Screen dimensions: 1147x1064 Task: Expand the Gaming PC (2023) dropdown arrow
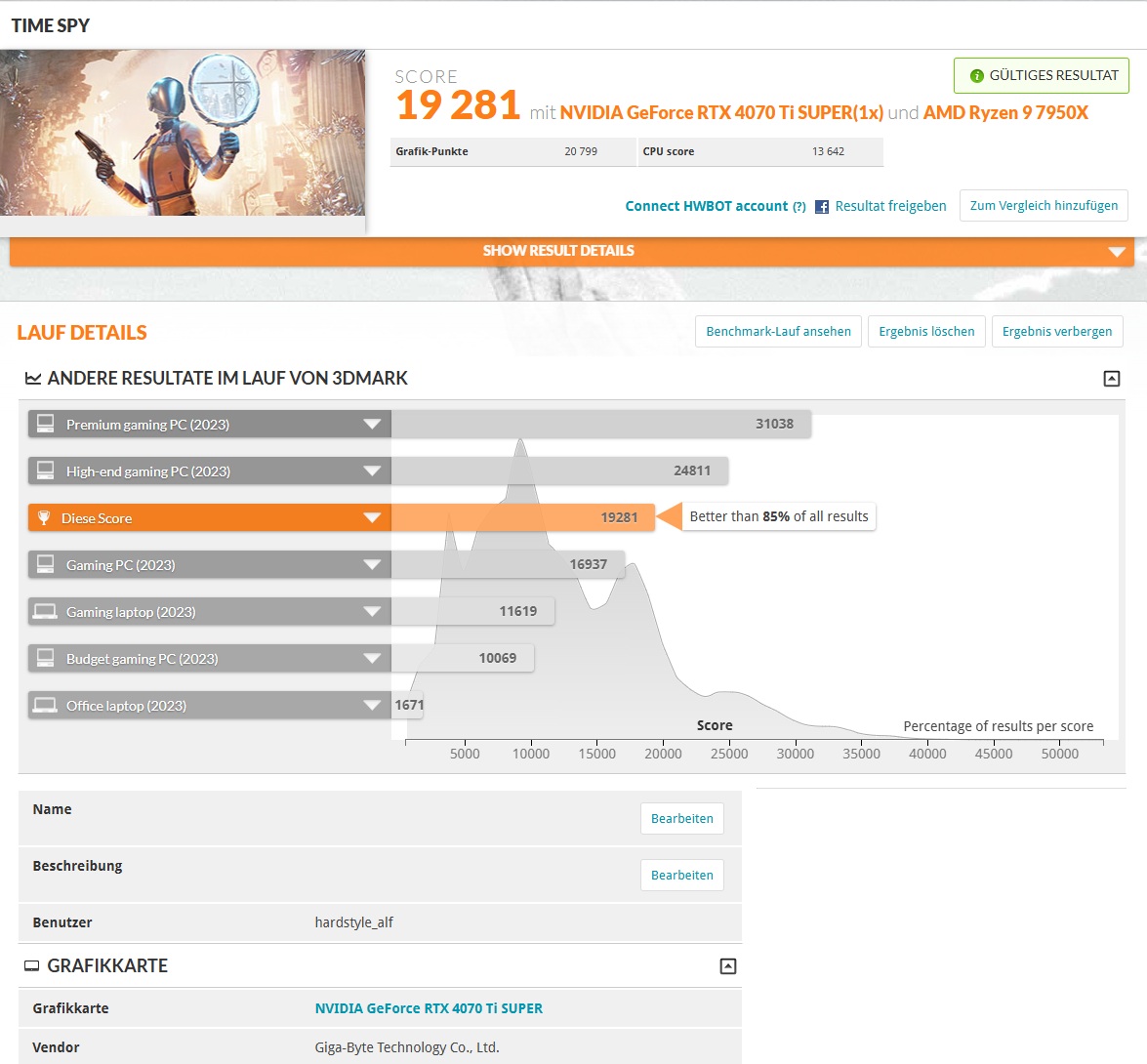[x=372, y=565]
